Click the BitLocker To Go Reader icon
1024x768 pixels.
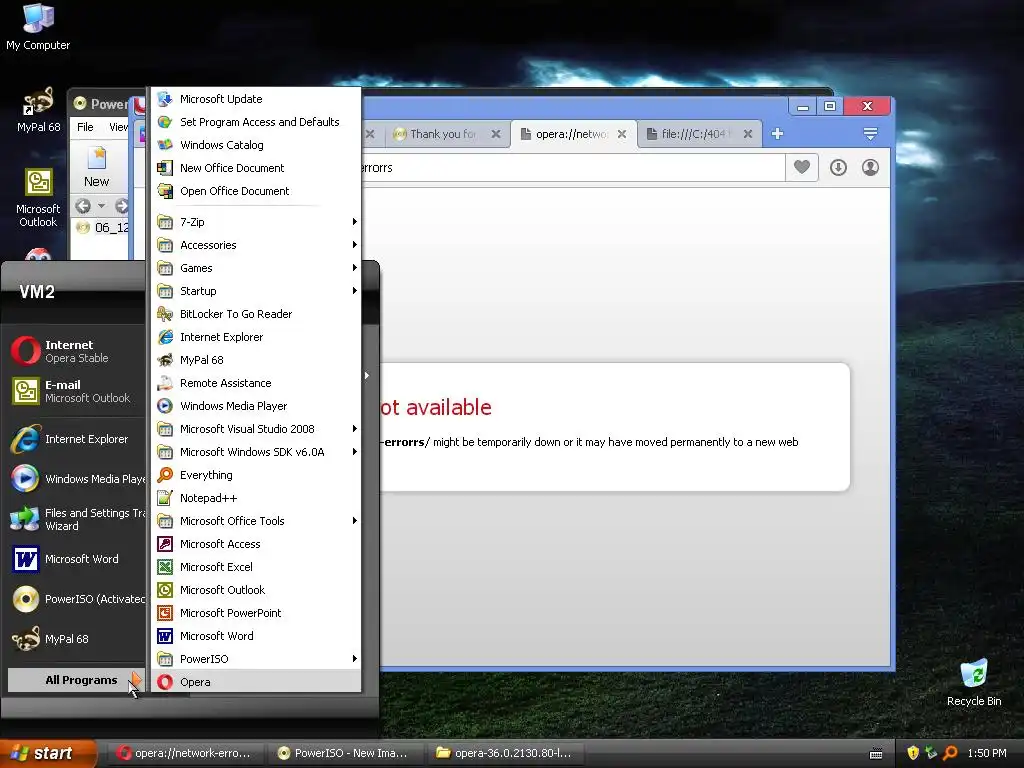tap(165, 314)
